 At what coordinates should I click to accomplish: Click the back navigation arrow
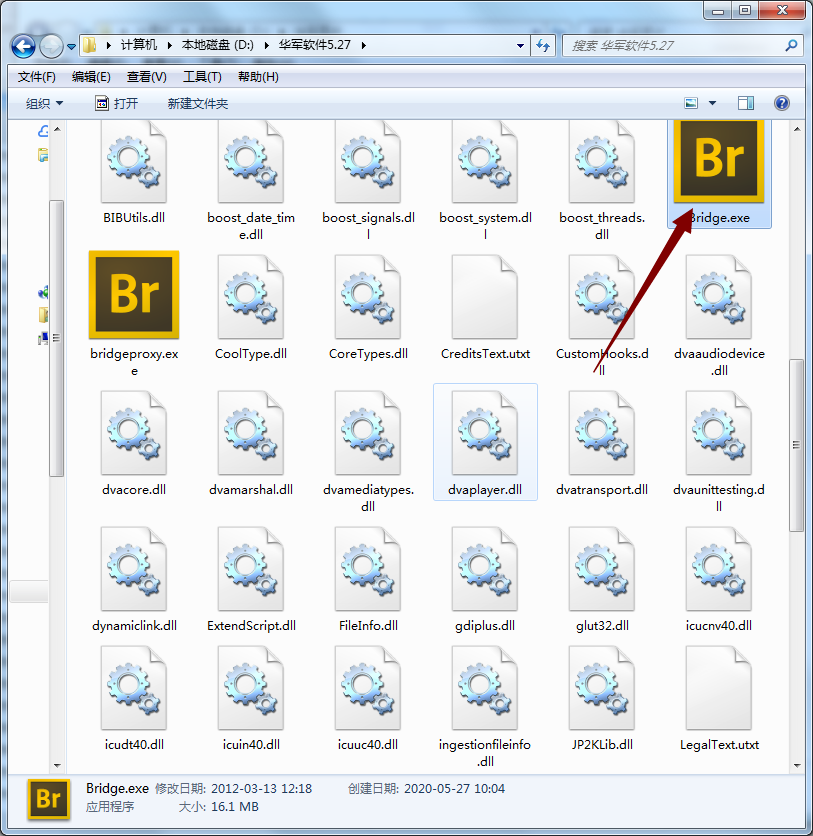pyautogui.click(x=22, y=46)
